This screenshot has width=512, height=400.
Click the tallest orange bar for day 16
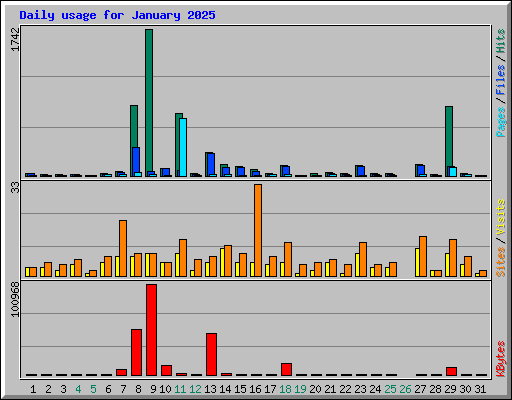258,230
